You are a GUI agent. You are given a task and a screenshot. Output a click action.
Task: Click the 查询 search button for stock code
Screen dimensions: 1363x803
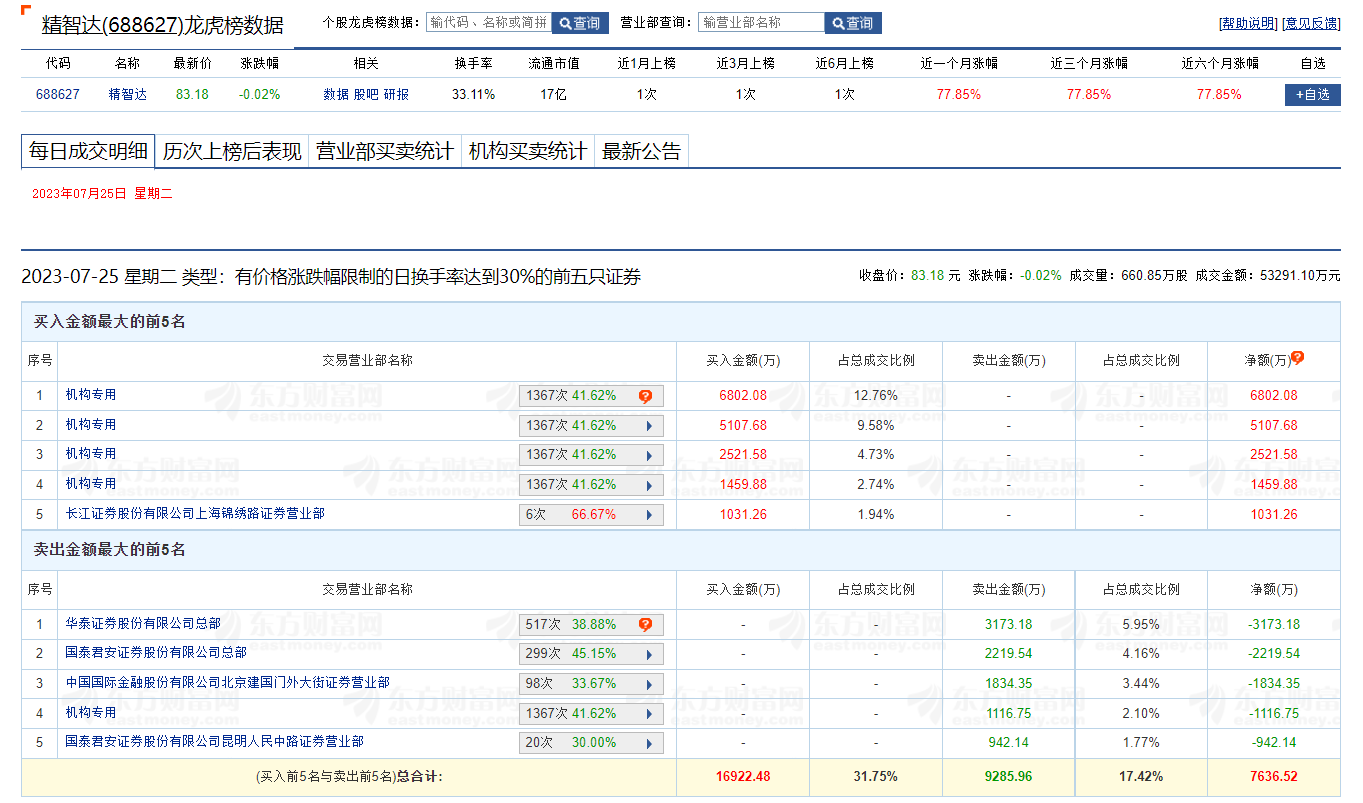coord(580,23)
